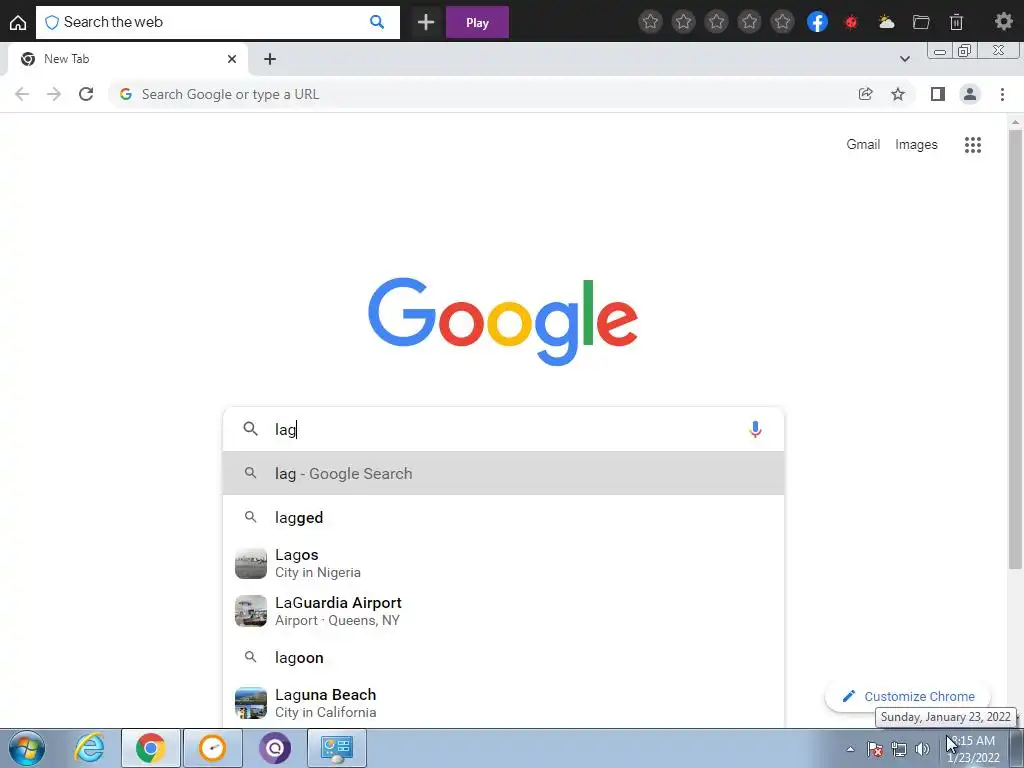The image size is (1024, 768).
Task: Open the Windows Start button
Action: tap(27, 748)
